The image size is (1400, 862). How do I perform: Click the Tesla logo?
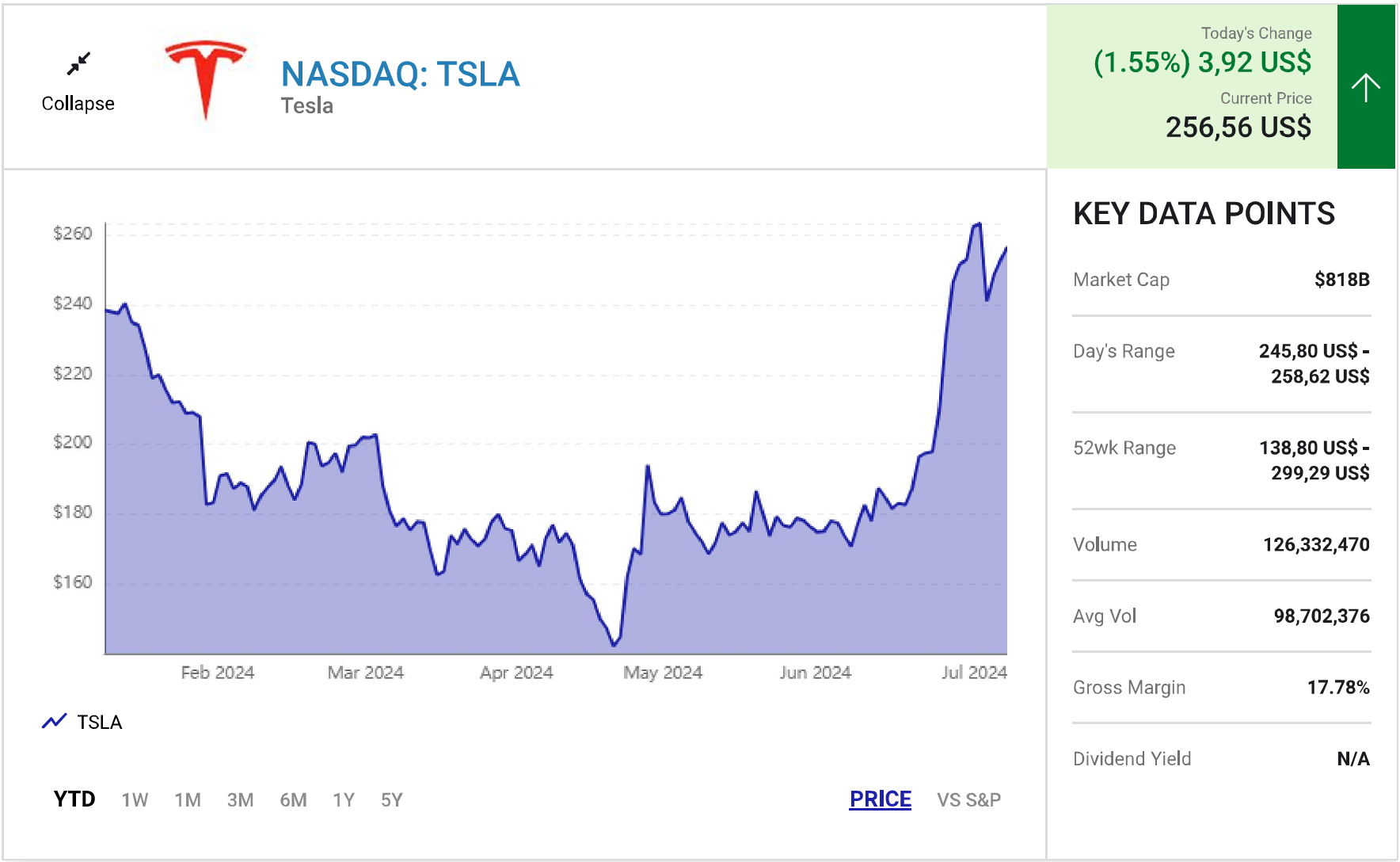click(206, 79)
